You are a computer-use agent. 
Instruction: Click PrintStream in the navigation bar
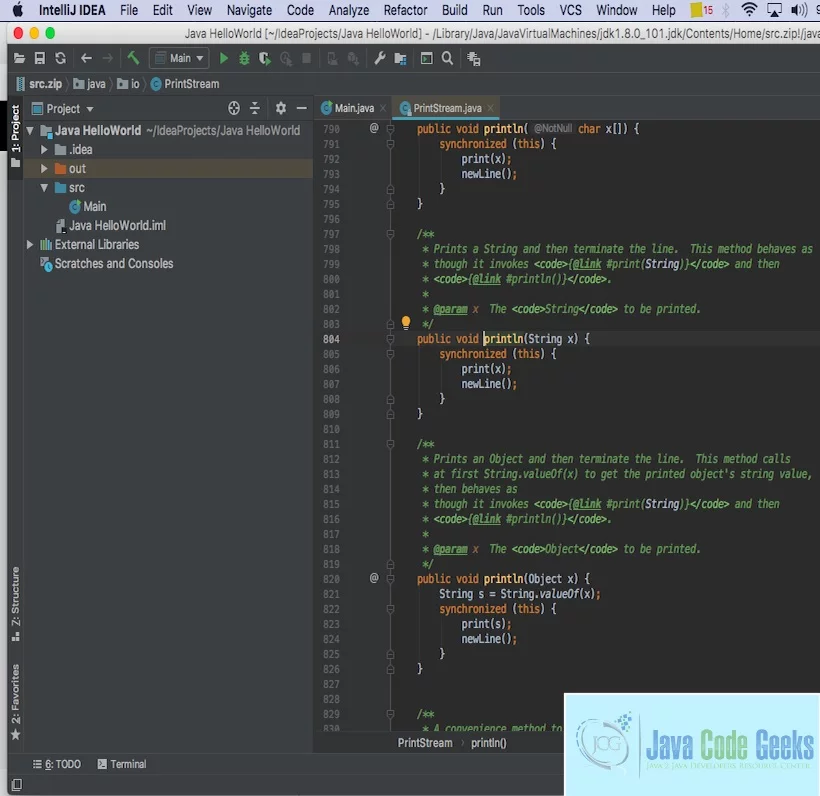point(186,84)
